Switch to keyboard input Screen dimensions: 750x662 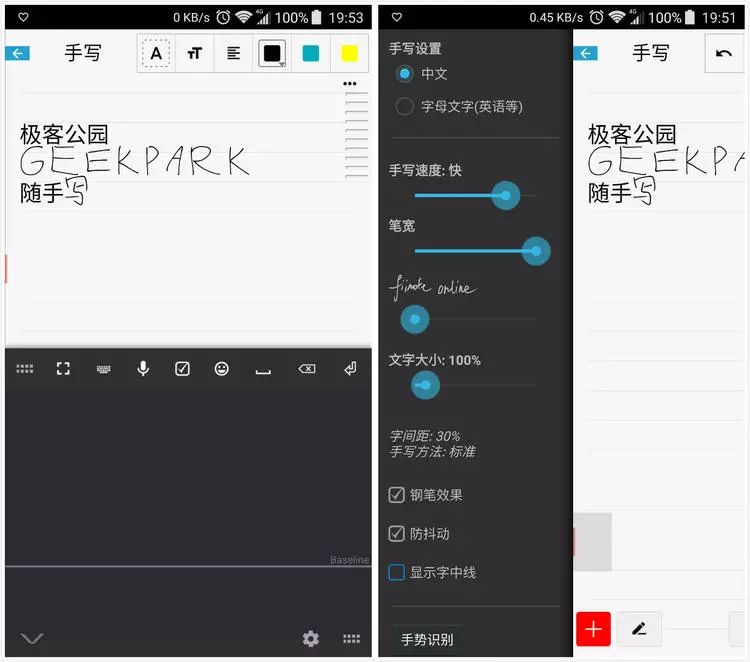click(103, 369)
